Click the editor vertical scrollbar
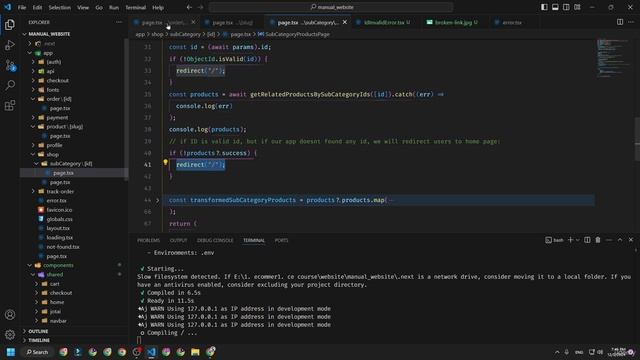 tap(637, 139)
